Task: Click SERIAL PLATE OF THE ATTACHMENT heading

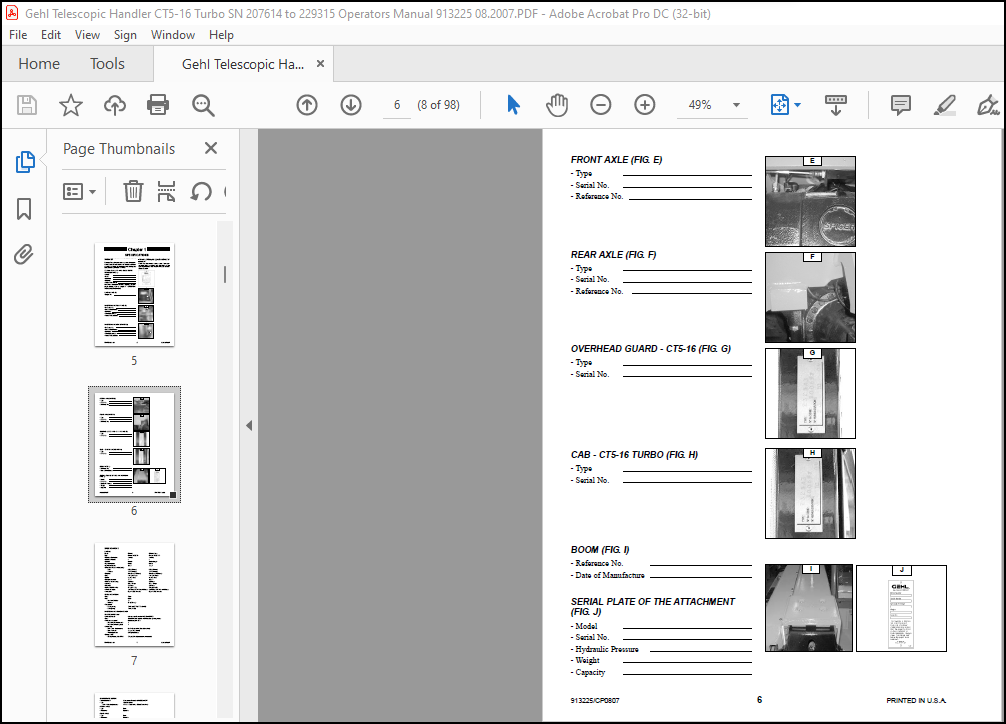Action: click(x=652, y=607)
